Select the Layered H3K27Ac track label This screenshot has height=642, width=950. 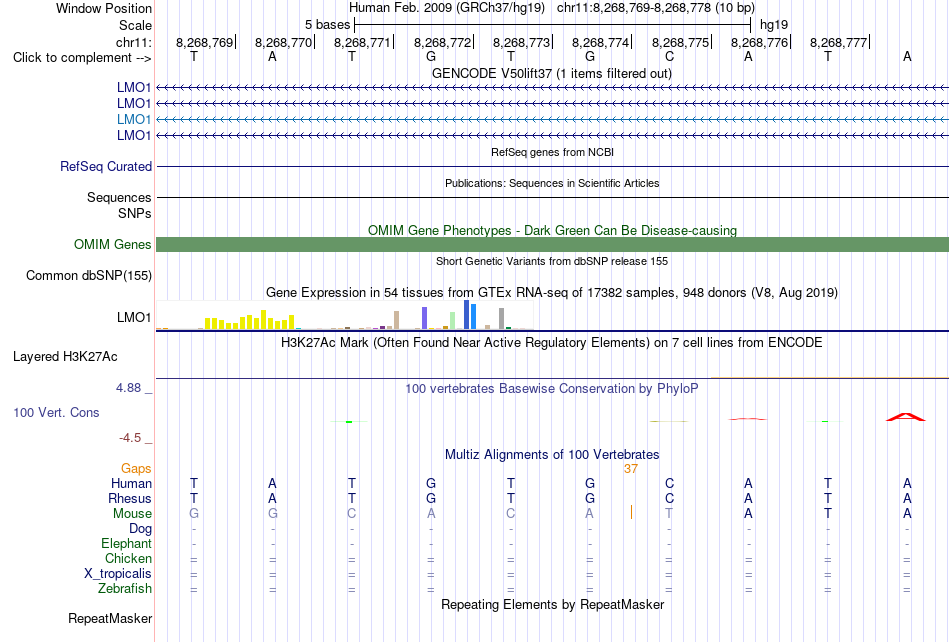pos(65,357)
